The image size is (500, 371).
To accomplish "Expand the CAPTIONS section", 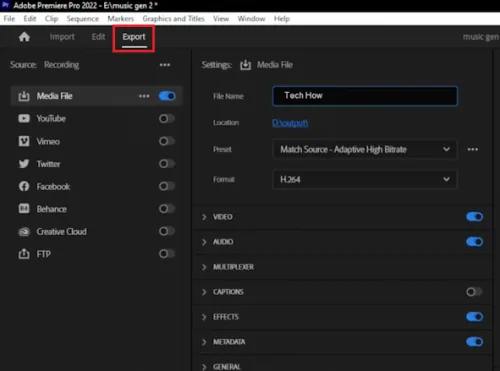I will pos(204,292).
